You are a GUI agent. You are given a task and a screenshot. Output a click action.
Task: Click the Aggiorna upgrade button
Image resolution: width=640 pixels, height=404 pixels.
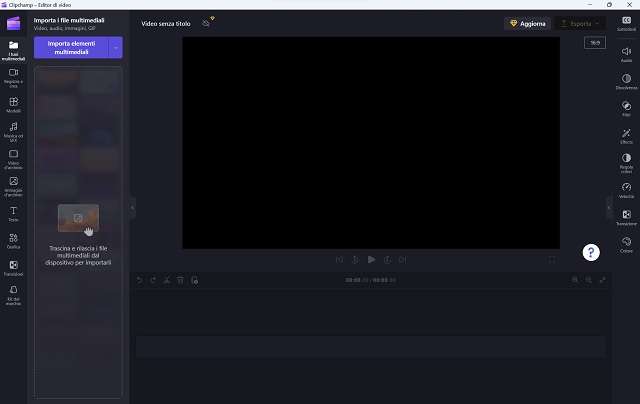[525, 22]
